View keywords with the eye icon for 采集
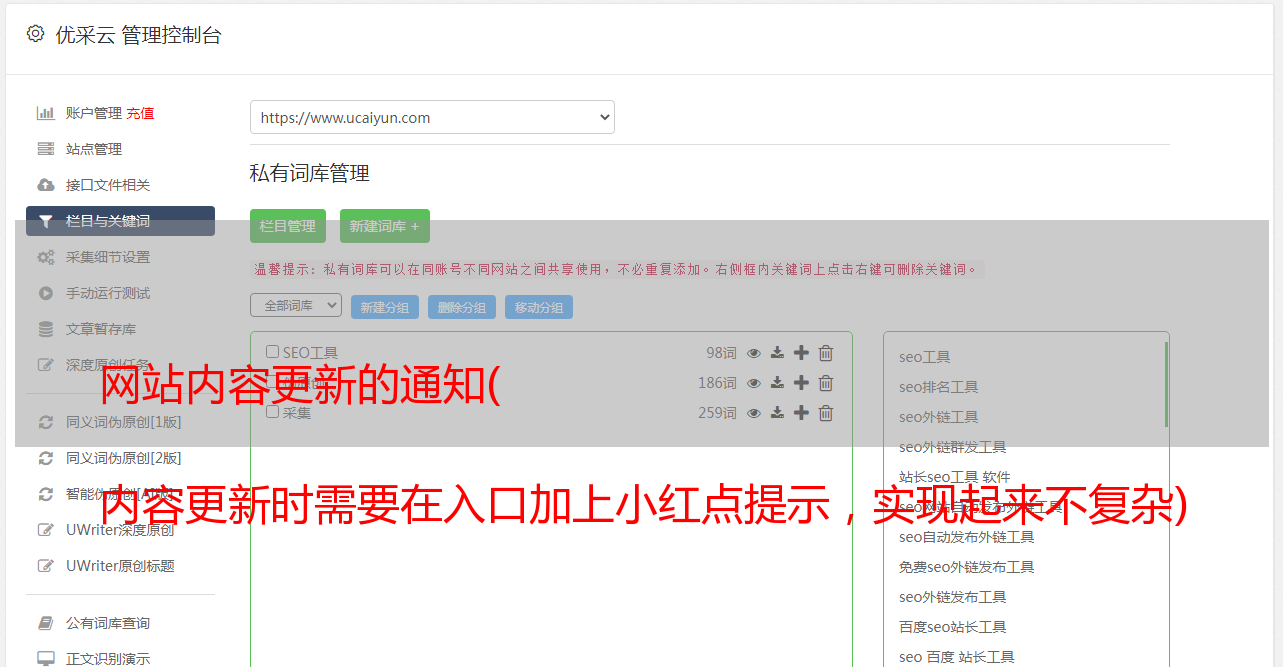Image resolution: width=1283 pixels, height=667 pixels. (x=754, y=413)
